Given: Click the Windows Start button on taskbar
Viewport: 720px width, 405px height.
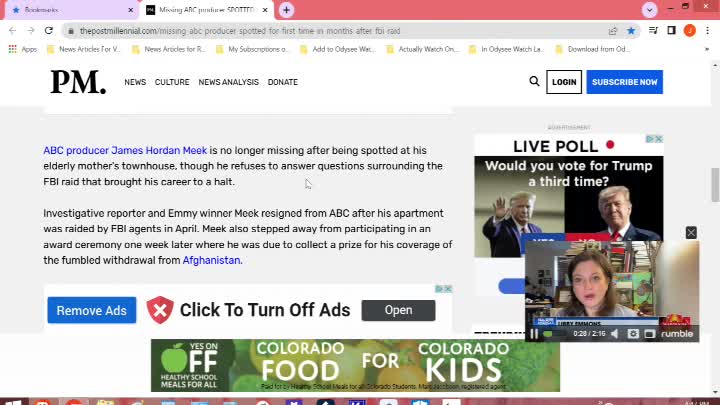Looking at the screenshot, I should 13,402.
